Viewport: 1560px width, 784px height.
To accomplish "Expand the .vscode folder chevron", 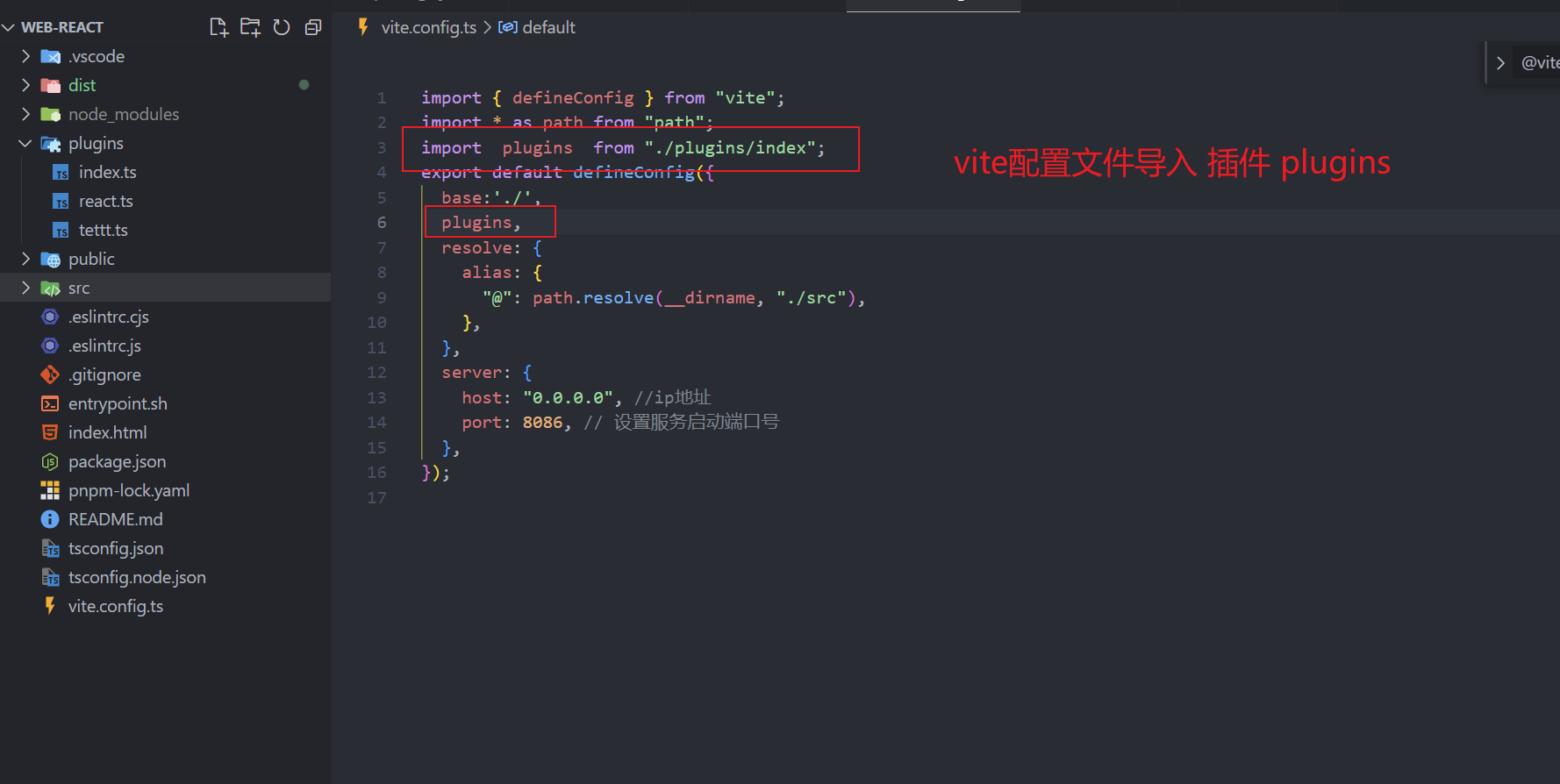I will coord(25,56).
